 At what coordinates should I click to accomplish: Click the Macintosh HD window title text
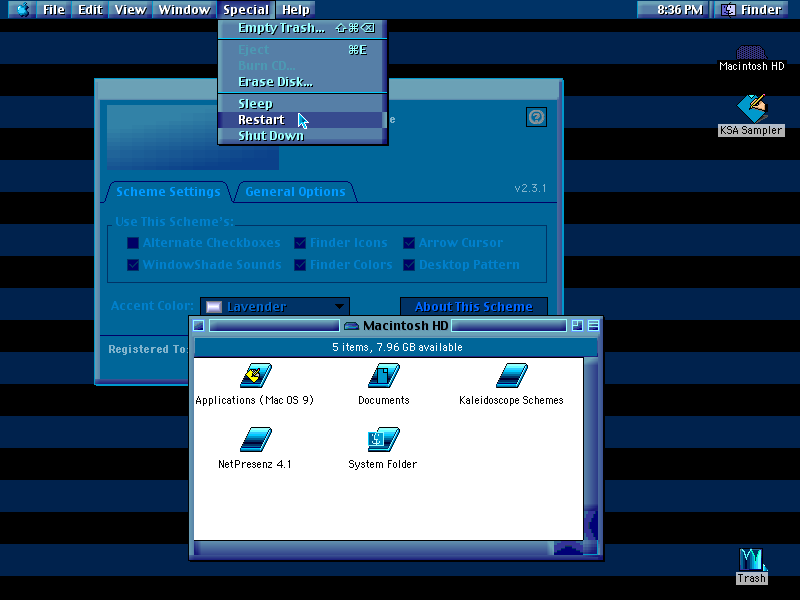coord(406,326)
